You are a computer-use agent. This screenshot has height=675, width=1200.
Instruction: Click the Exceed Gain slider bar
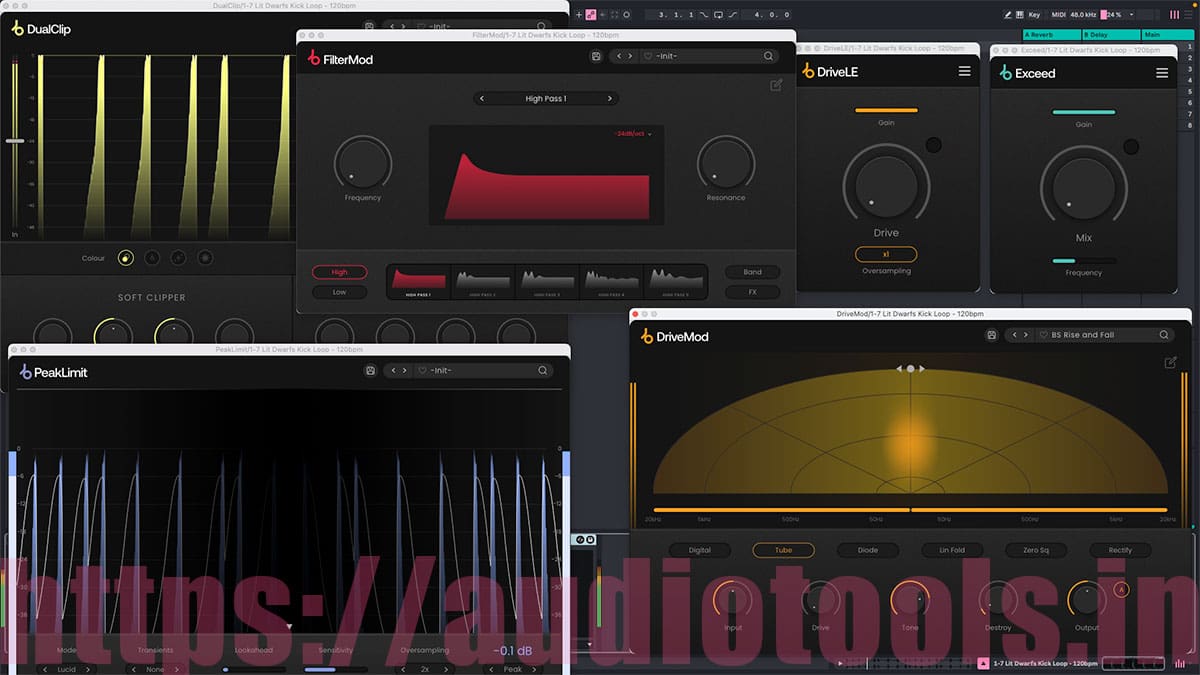(1084, 112)
